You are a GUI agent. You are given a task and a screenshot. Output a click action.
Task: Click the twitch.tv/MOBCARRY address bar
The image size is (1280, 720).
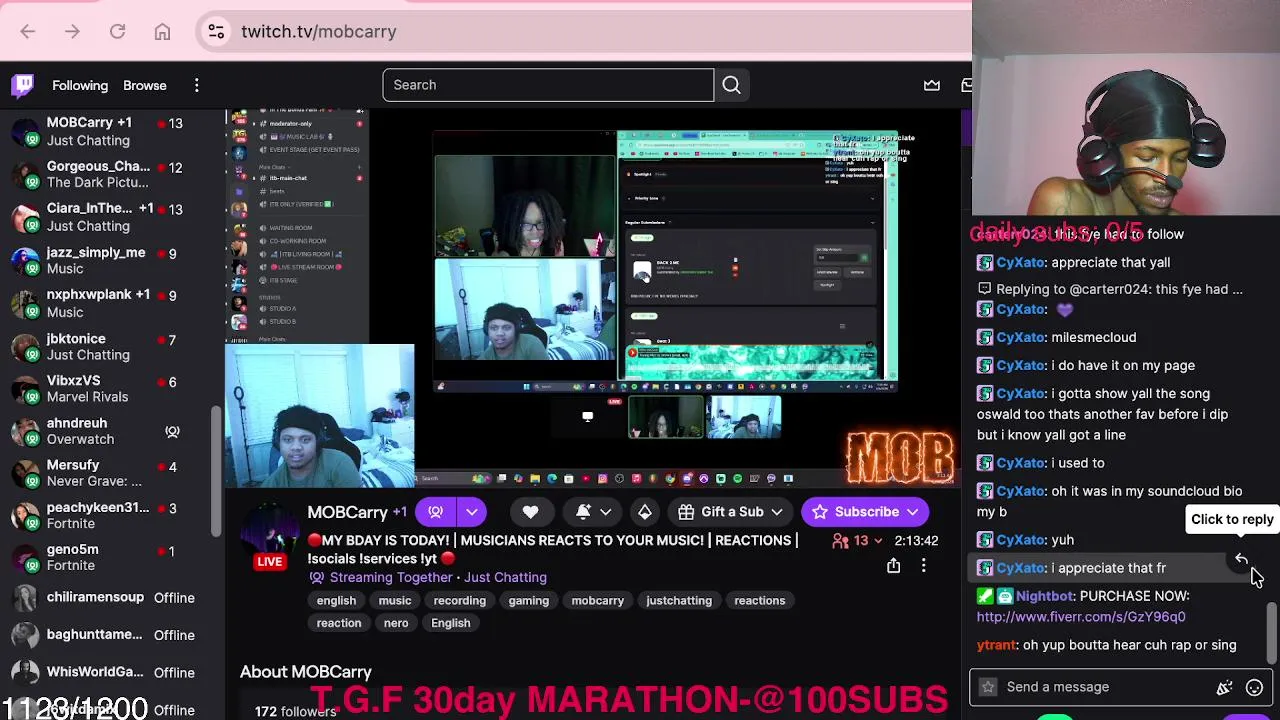[x=600, y=32]
